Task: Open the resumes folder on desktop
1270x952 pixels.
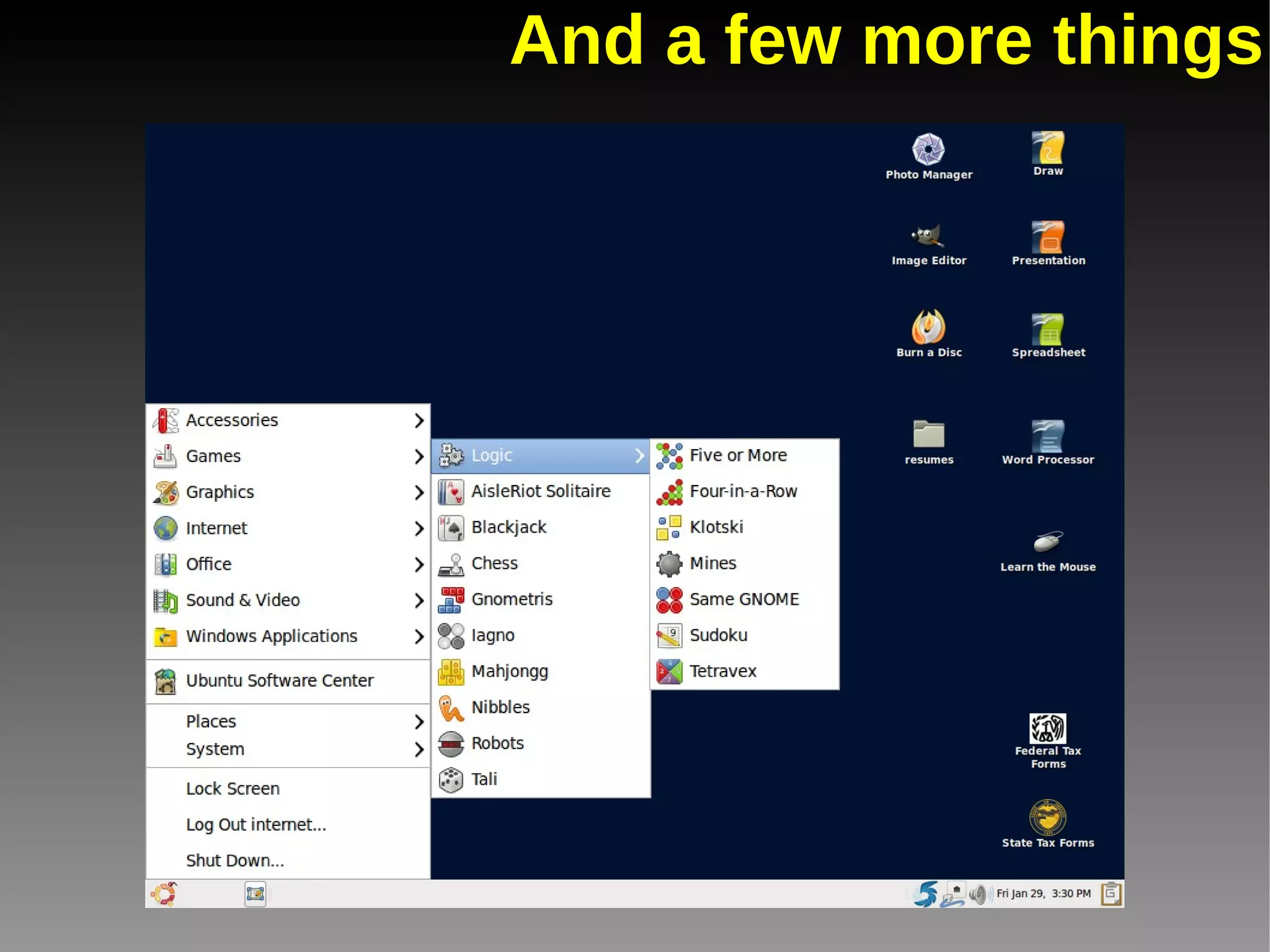Action: [928, 434]
